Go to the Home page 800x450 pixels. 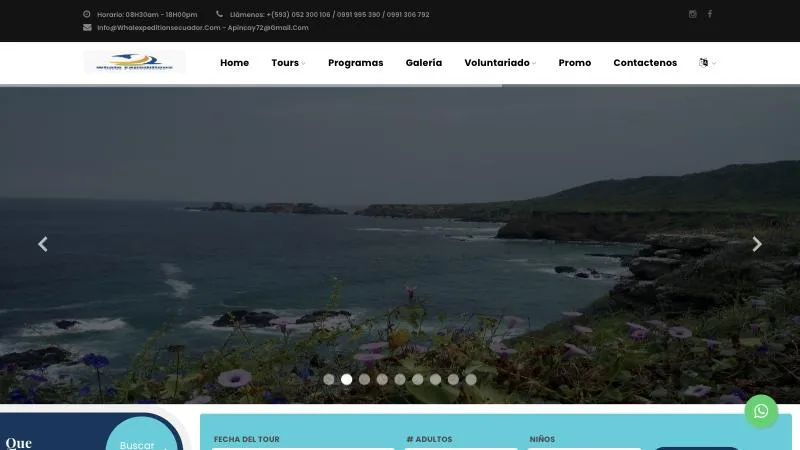[x=235, y=63]
